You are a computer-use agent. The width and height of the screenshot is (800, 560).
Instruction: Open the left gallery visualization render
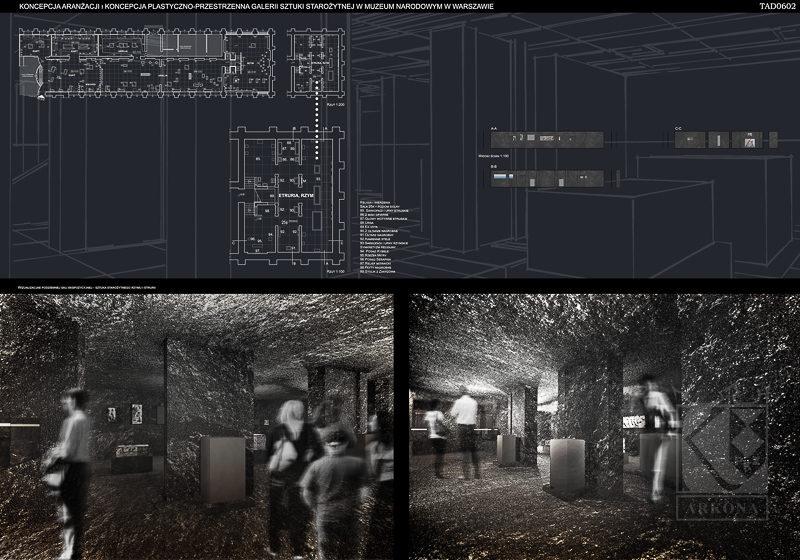pyautogui.click(x=196, y=426)
